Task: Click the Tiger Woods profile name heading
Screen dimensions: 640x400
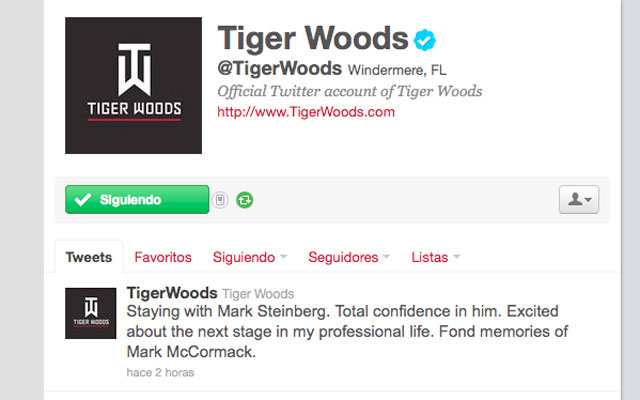Action: (x=313, y=39)
